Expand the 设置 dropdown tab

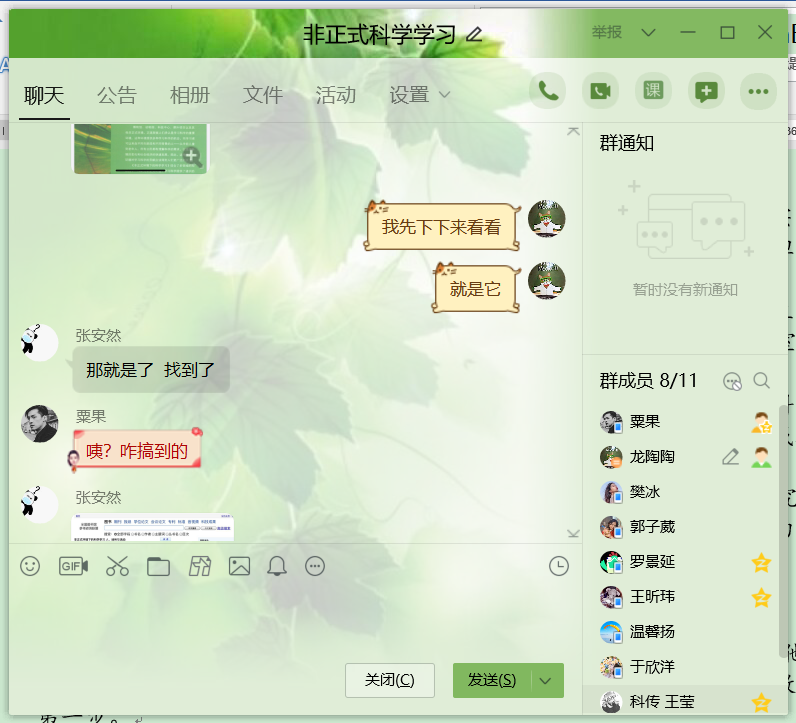[419, 95]
